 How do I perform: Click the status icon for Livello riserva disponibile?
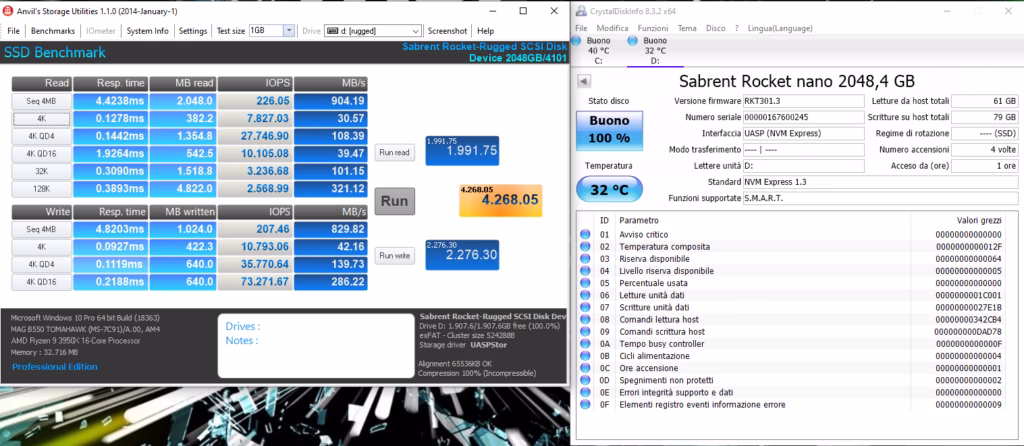coord(585,271)
